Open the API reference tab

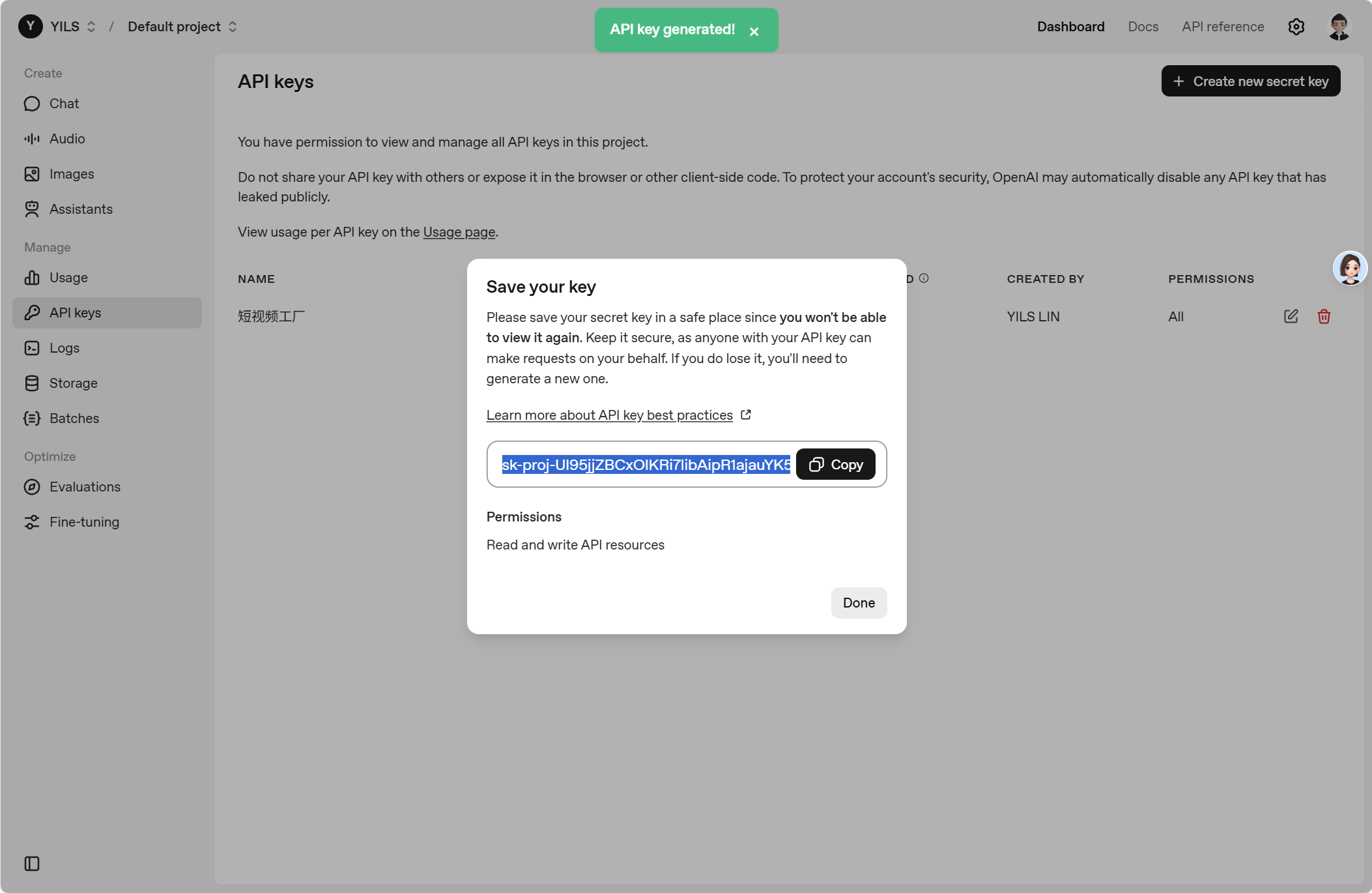(x=1223, y=27)
